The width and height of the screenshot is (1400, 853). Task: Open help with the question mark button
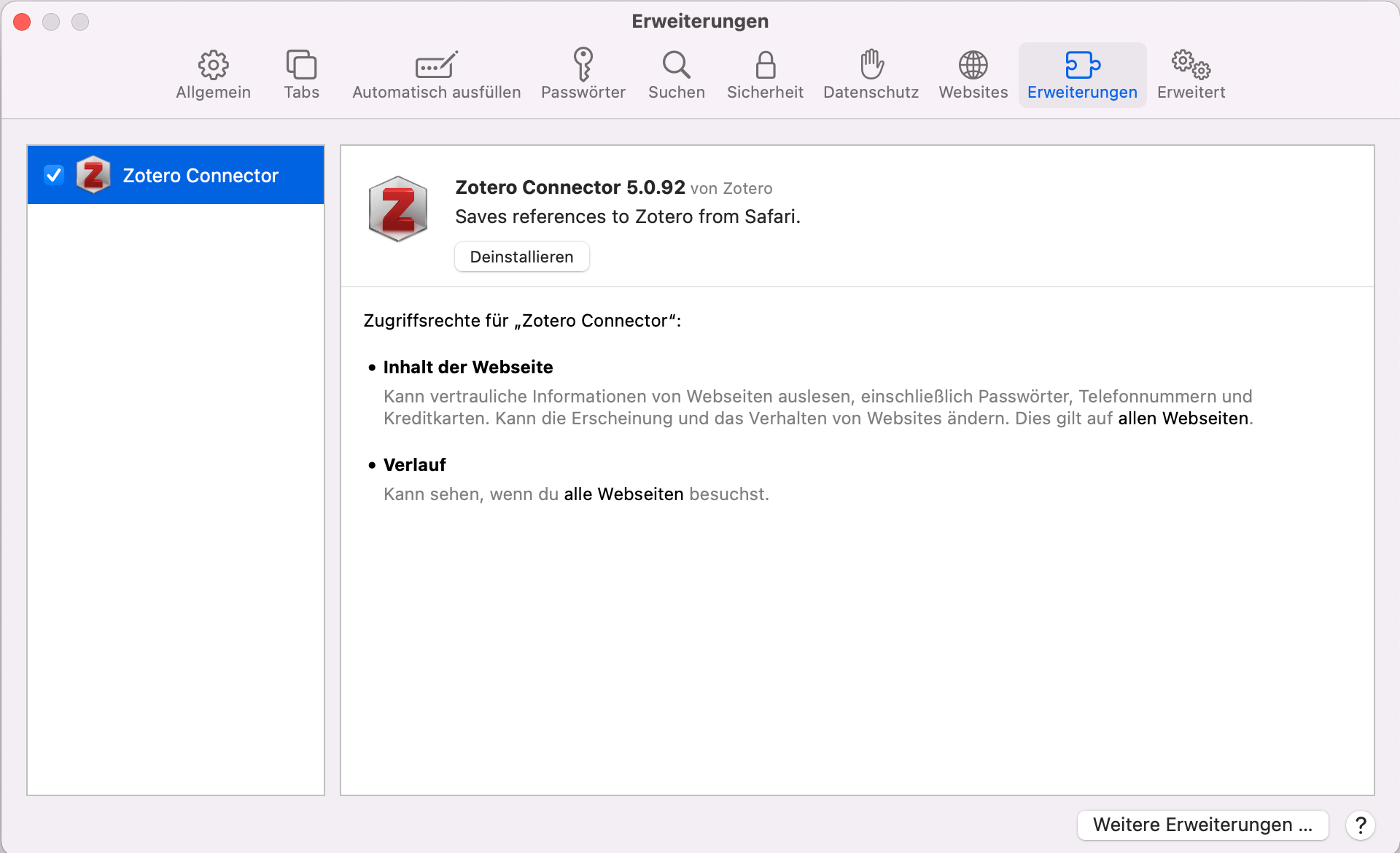coord(1360,825)
